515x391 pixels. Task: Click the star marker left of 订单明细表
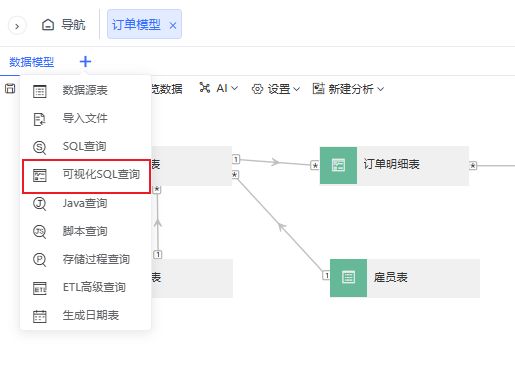tap(315, 165)
